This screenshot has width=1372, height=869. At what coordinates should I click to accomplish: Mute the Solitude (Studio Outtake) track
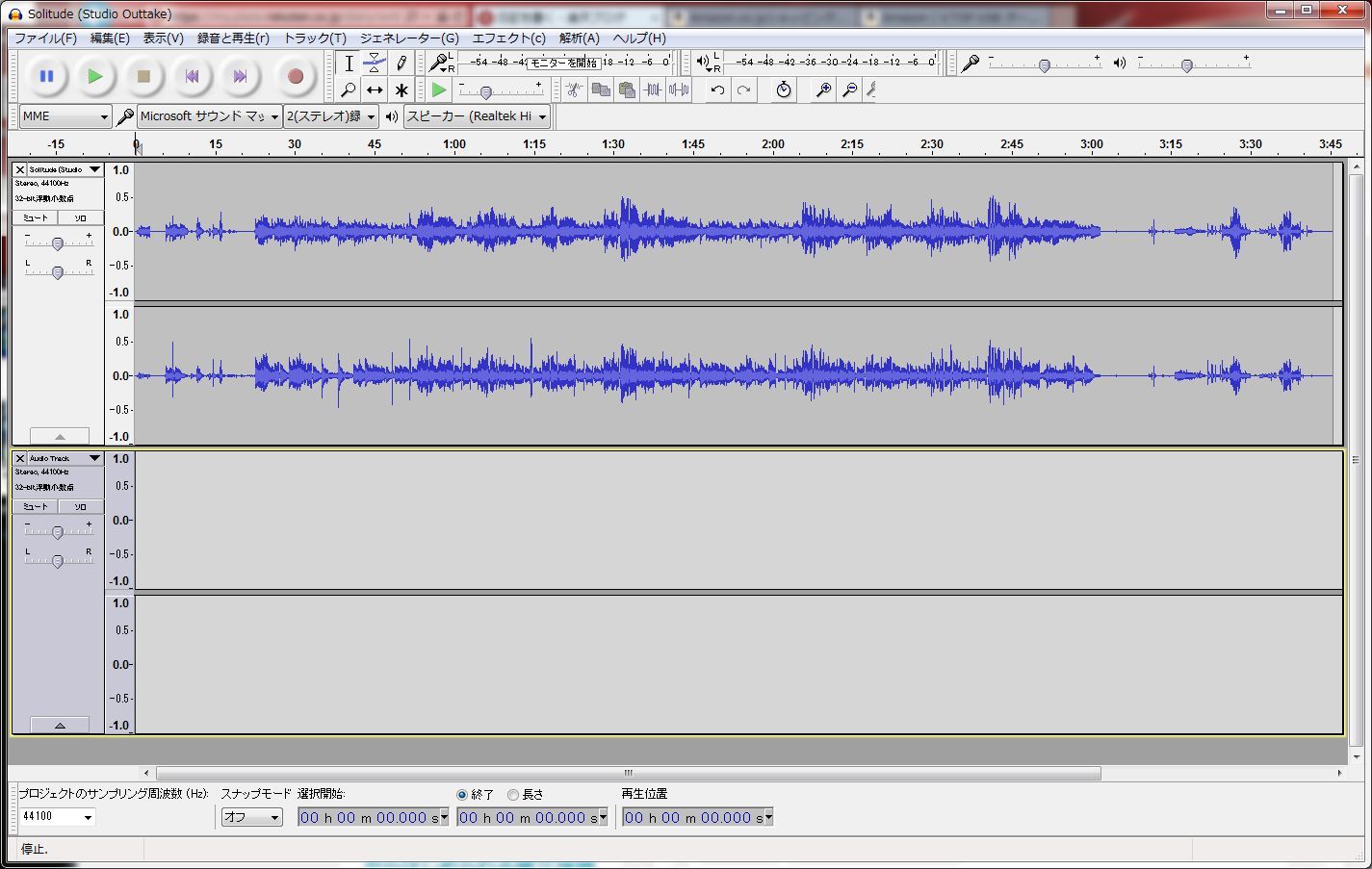pos(36,218)
